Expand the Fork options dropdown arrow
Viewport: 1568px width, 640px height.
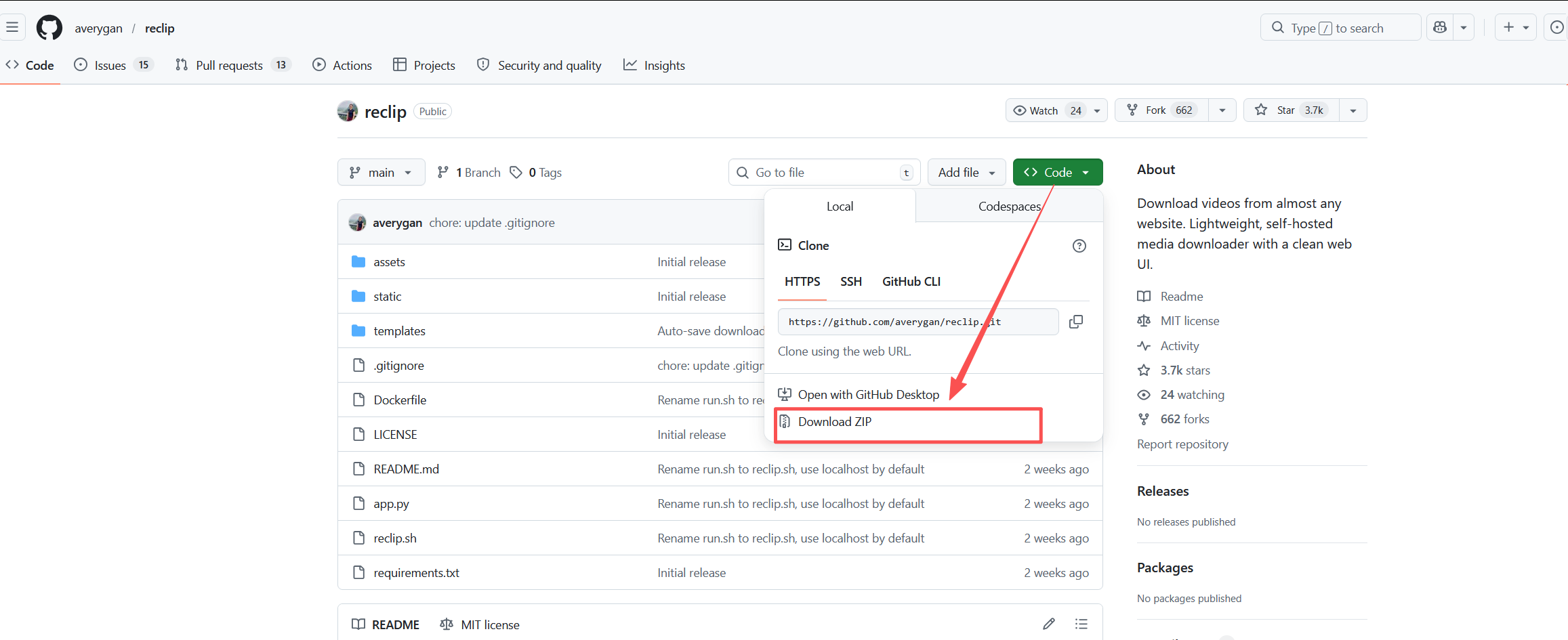pos(1222,110)
